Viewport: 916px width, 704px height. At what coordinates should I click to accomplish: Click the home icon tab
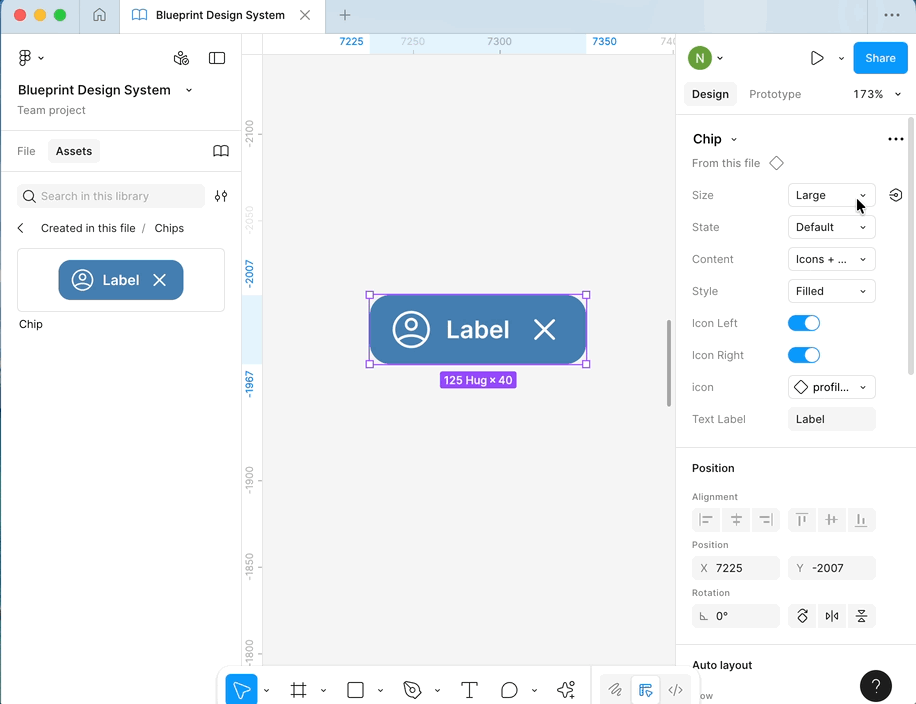tap(99, 15)
